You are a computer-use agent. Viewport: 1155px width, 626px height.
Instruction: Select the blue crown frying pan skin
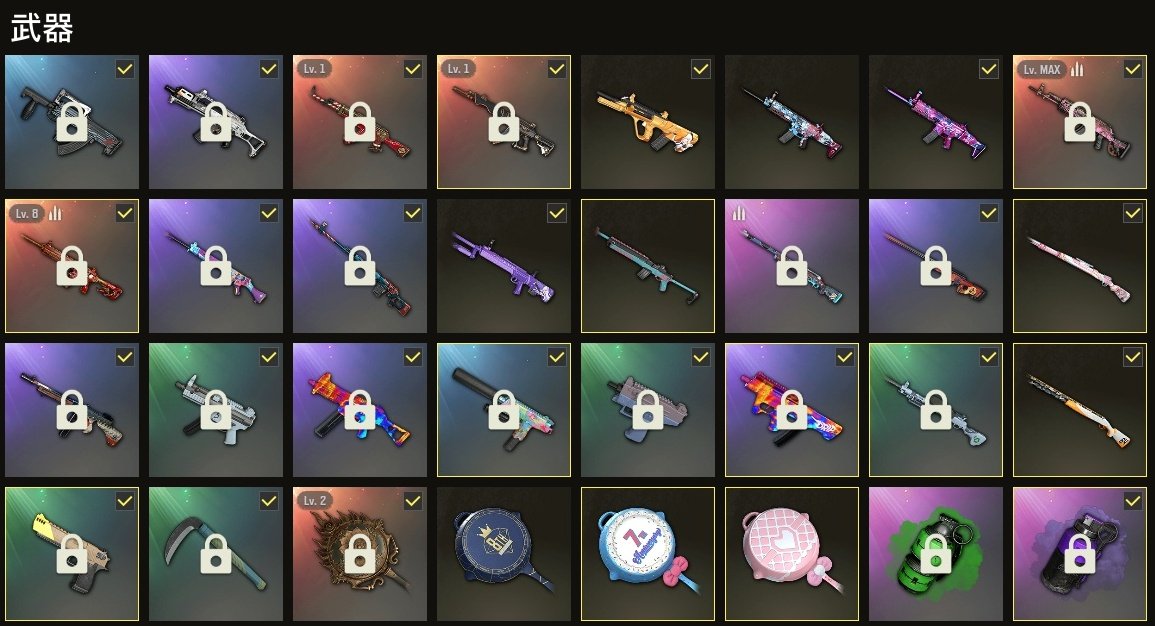[x=504, y=554]
